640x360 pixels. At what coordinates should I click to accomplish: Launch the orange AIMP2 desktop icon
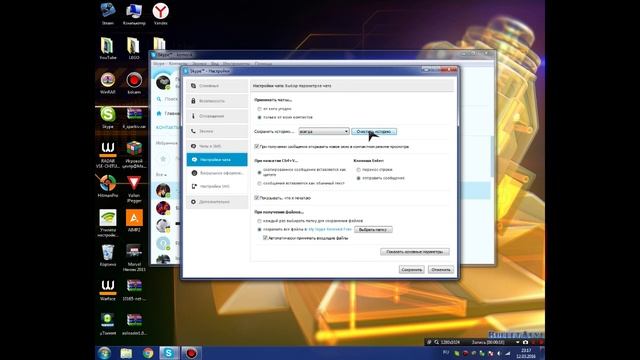click(134, 220)
